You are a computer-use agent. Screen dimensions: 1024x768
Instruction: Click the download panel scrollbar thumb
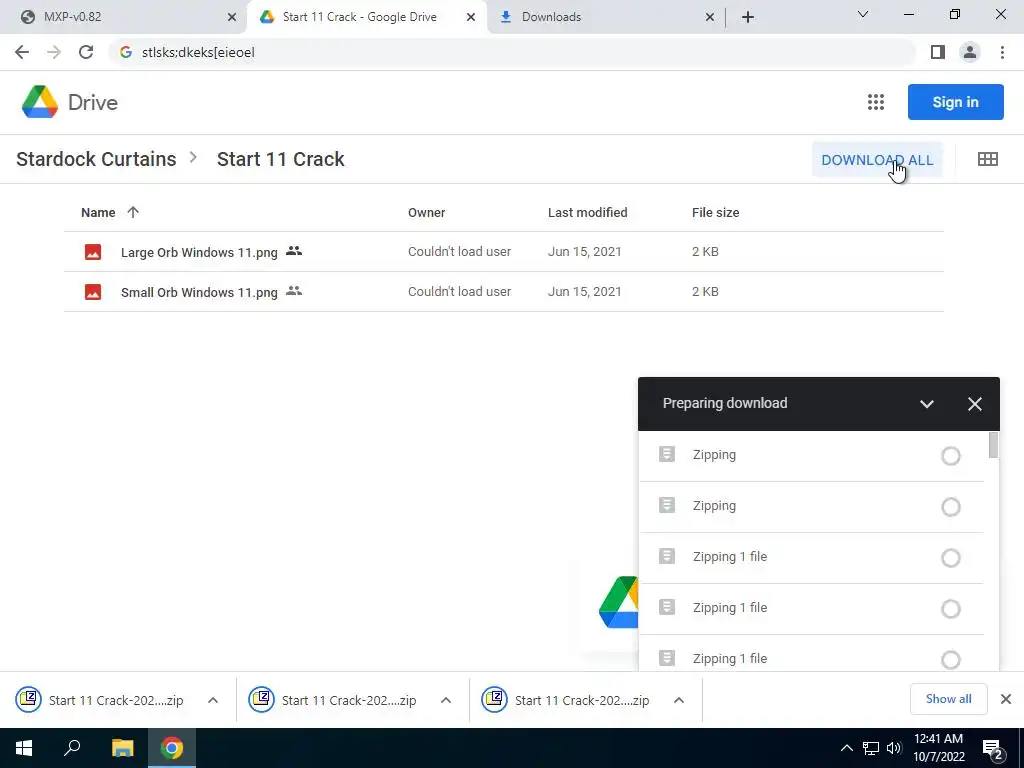coord(993,445)
